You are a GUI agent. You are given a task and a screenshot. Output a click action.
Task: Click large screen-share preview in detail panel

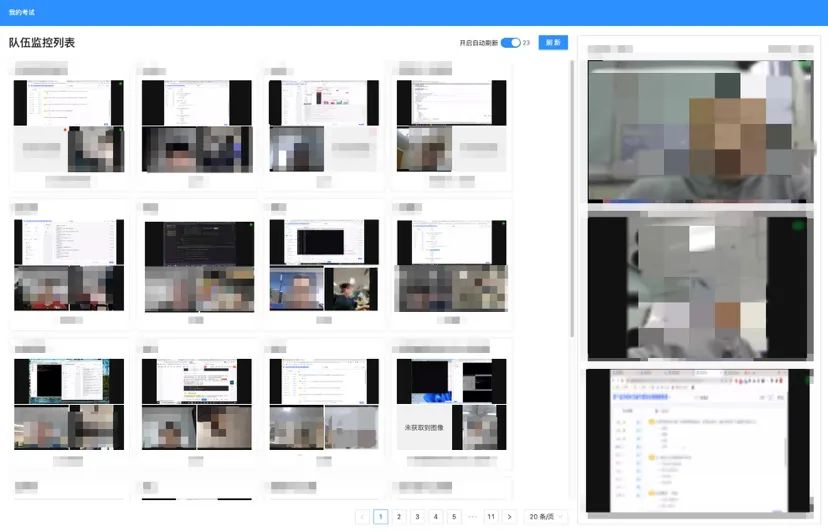[700, 441]
